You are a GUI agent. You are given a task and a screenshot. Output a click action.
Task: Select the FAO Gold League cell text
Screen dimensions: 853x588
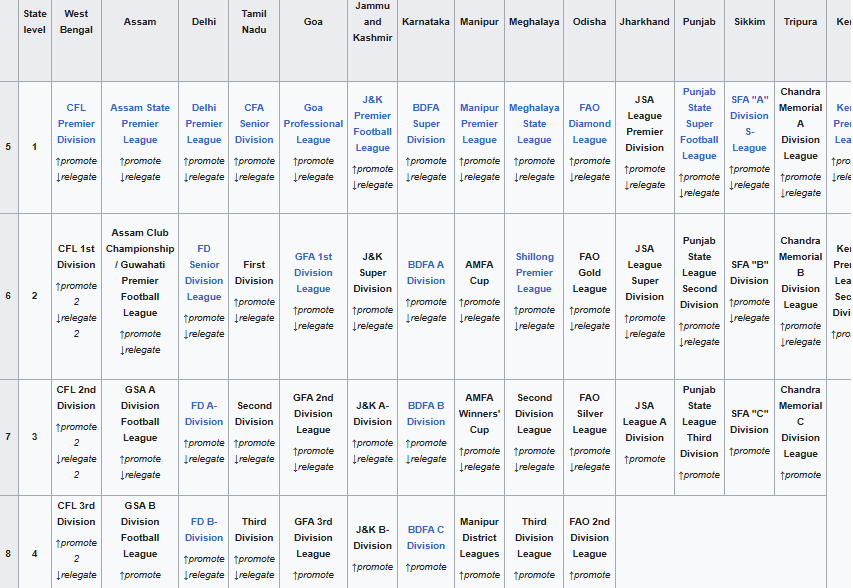tap(590, 273)
